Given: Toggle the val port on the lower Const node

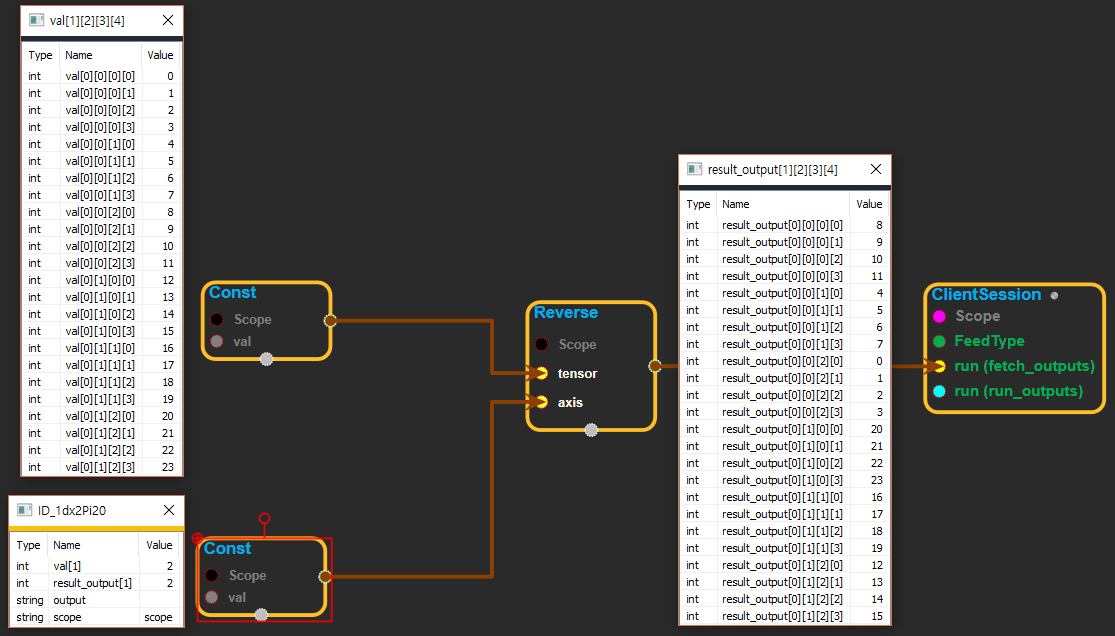Looking at the screenshot, I should pos(212,597).
